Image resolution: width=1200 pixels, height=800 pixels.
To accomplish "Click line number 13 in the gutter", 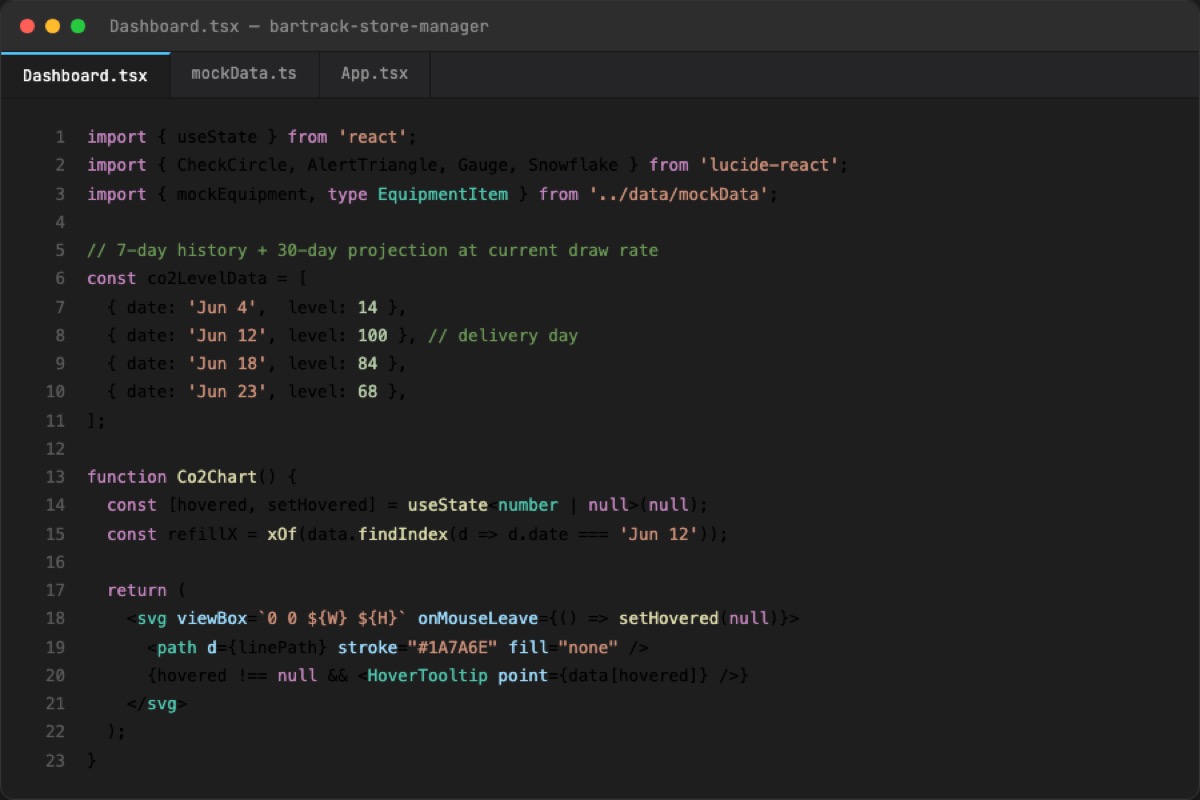I will tap(55, 477).
